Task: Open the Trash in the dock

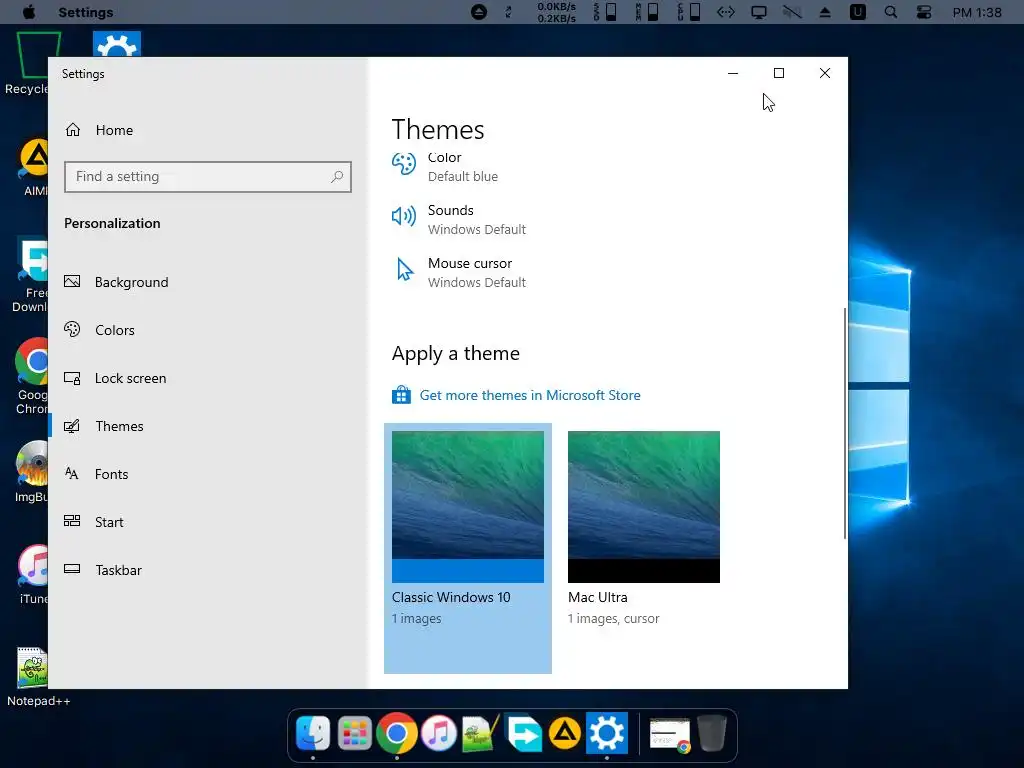Action: pos(712,733)
